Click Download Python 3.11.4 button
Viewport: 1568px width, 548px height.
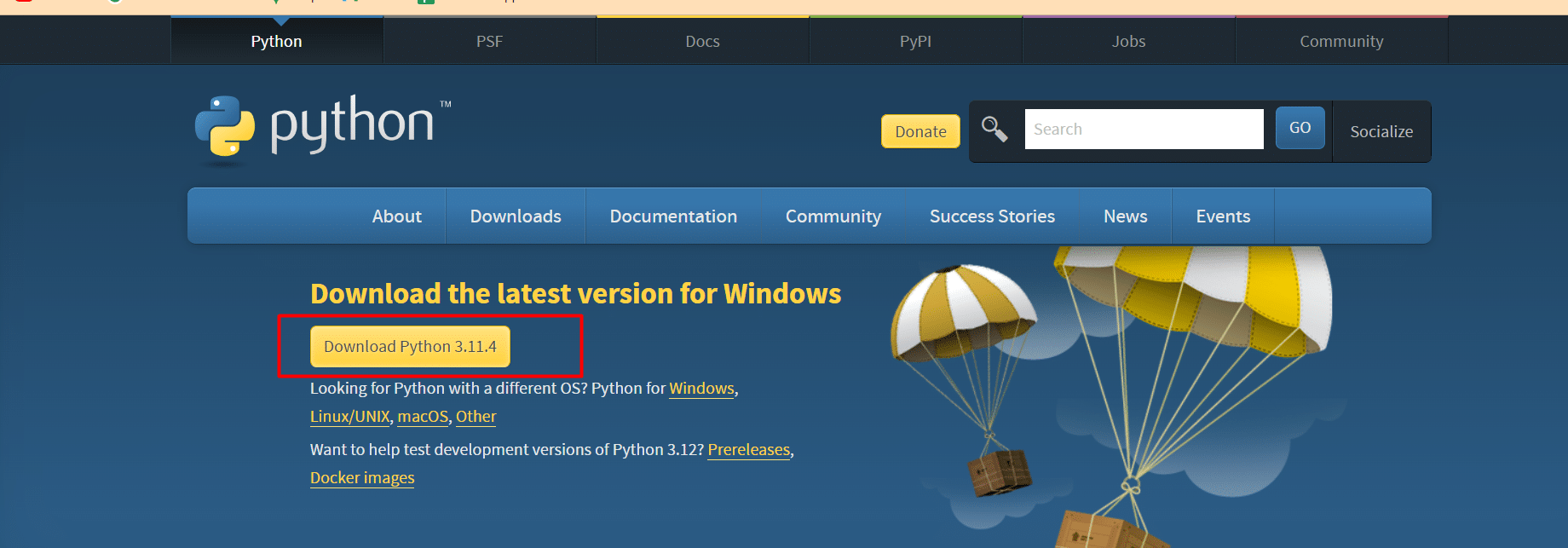tap(410, 346)
